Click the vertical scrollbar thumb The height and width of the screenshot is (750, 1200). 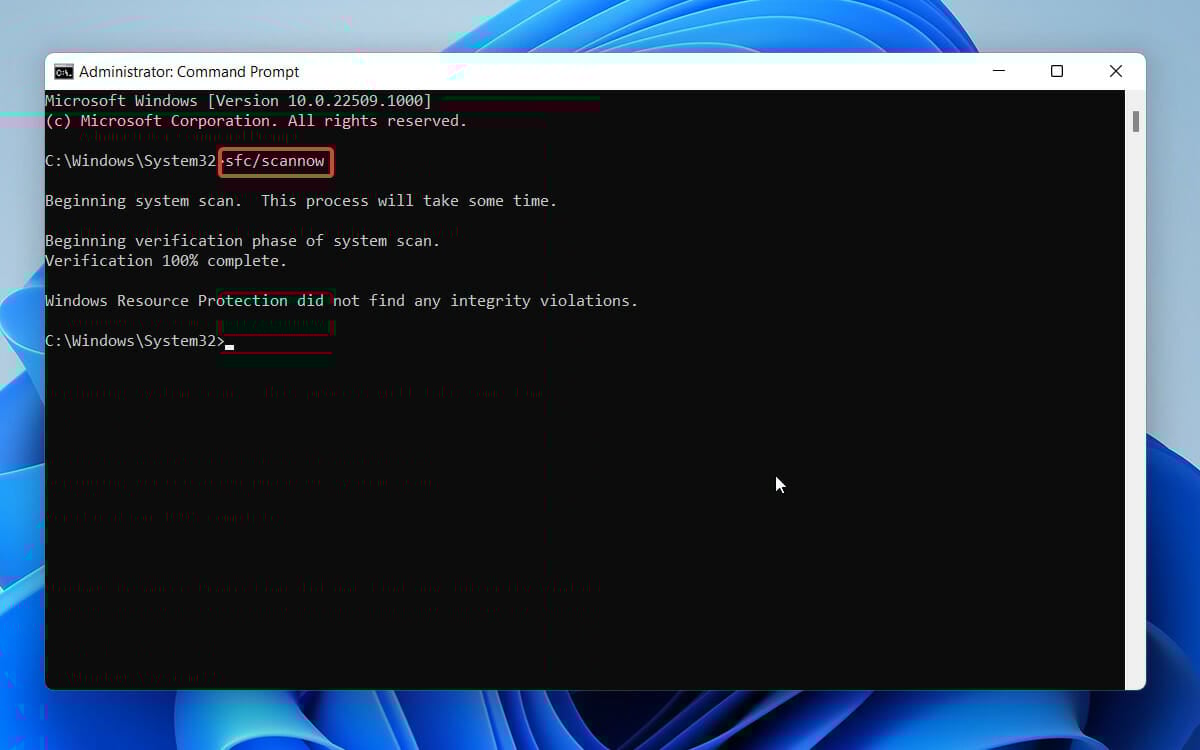click(1136, 121)
